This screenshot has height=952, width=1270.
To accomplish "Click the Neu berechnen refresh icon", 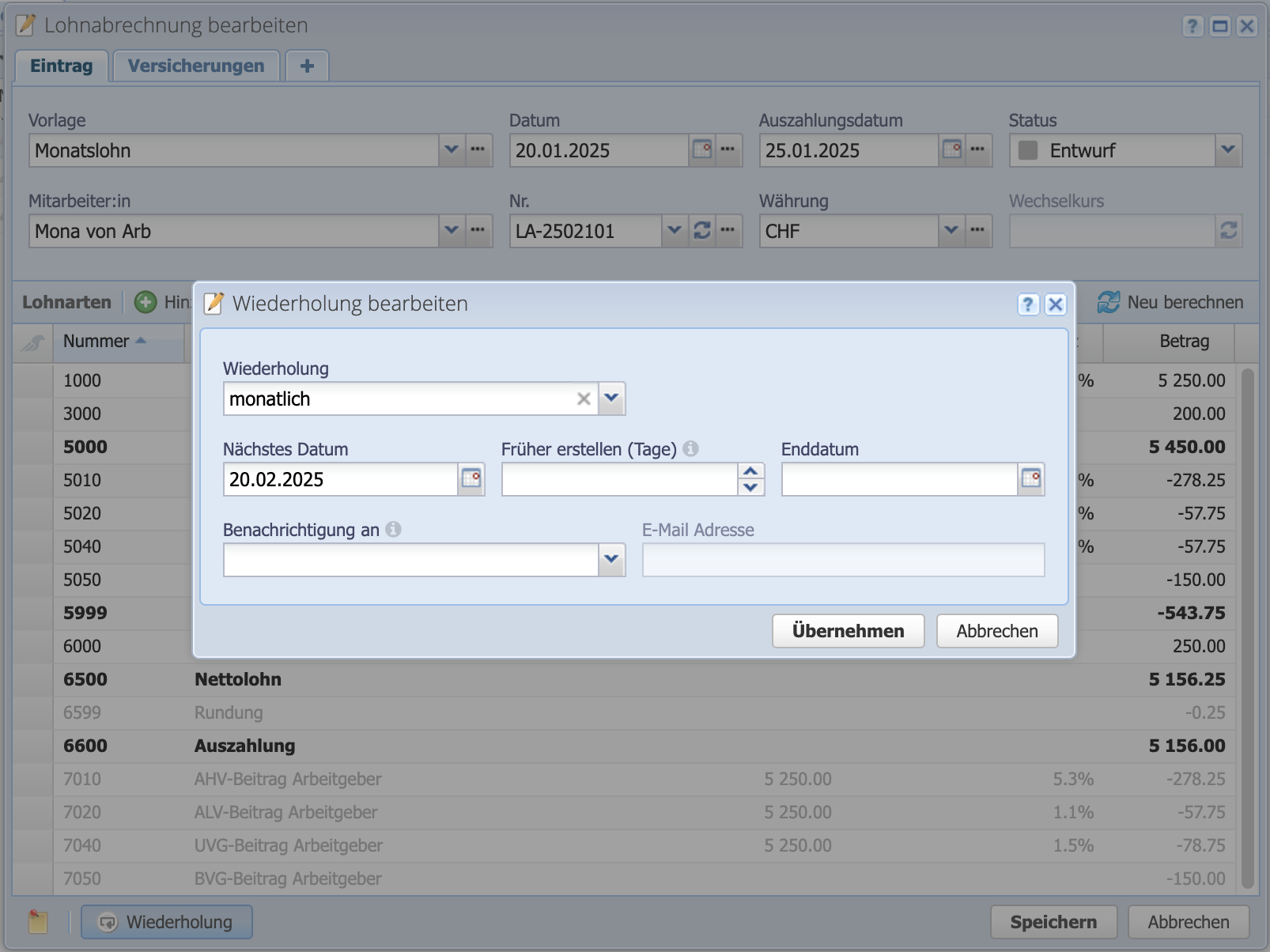I will [1108, 302].
